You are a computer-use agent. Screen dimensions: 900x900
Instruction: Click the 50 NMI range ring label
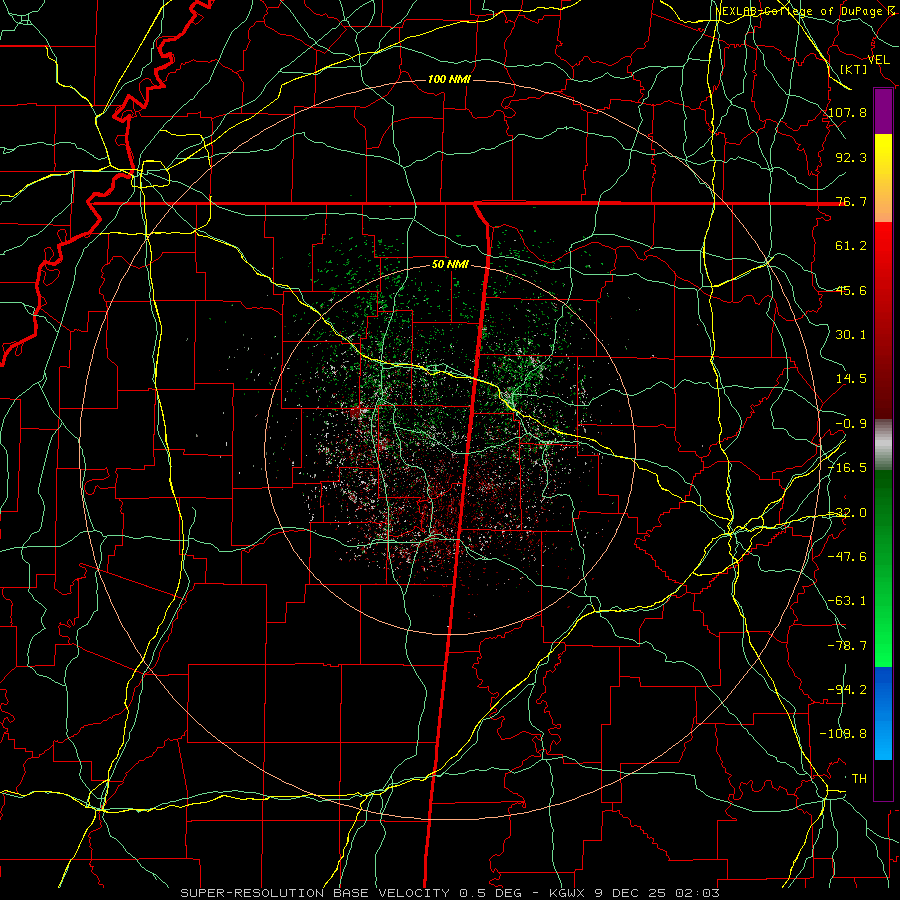(450, 265)
